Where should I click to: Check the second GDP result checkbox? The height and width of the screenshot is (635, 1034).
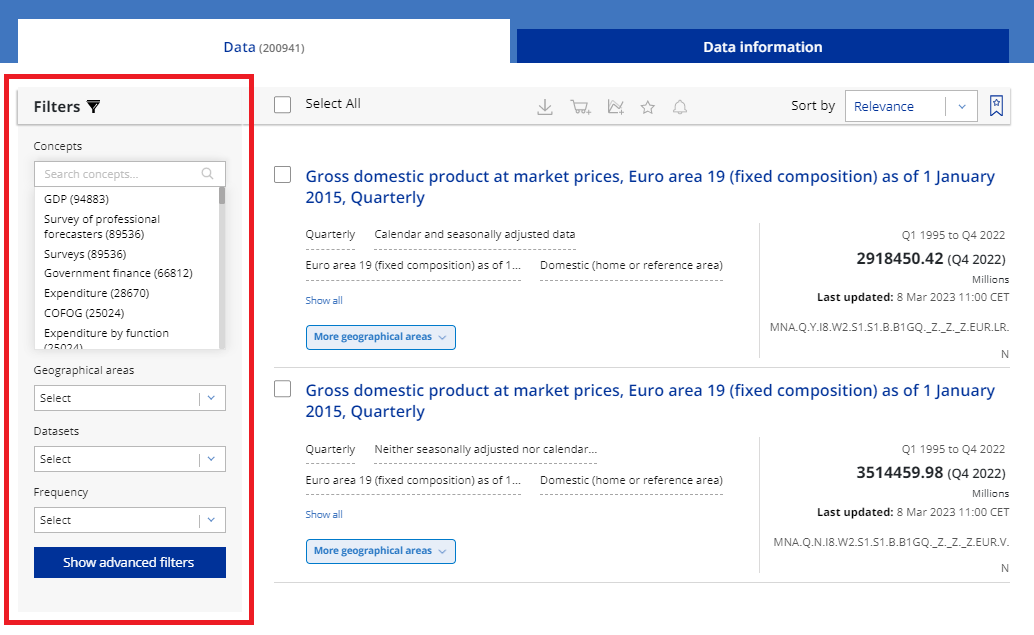(283, 389)
